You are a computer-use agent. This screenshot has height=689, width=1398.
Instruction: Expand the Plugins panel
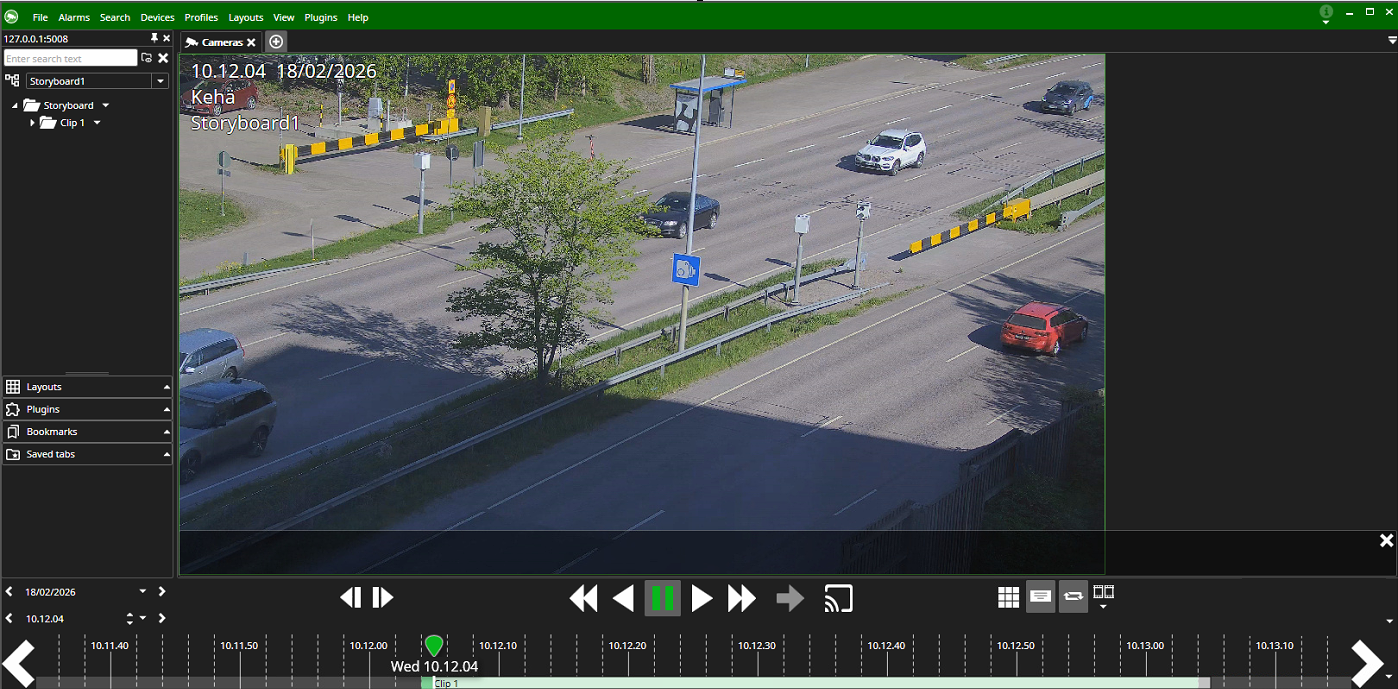click(86, 409)
